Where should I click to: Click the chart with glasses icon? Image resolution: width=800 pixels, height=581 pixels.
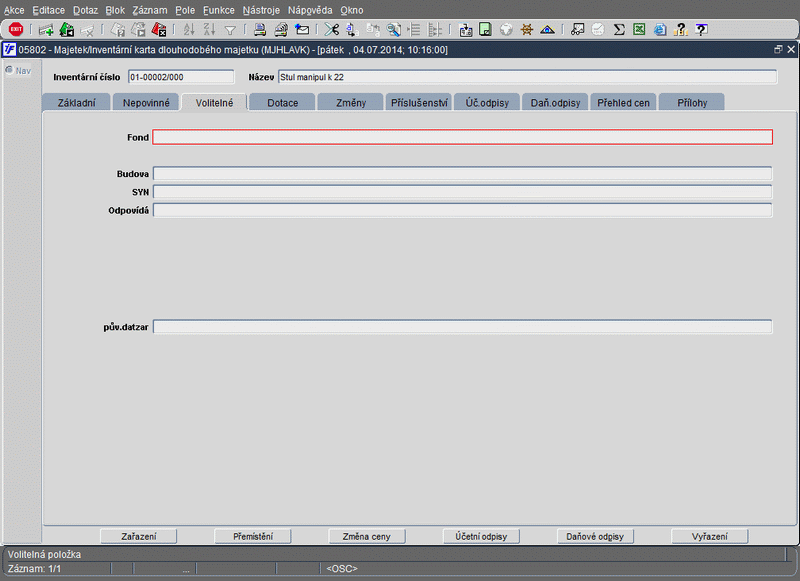click(x=577, y=30)
